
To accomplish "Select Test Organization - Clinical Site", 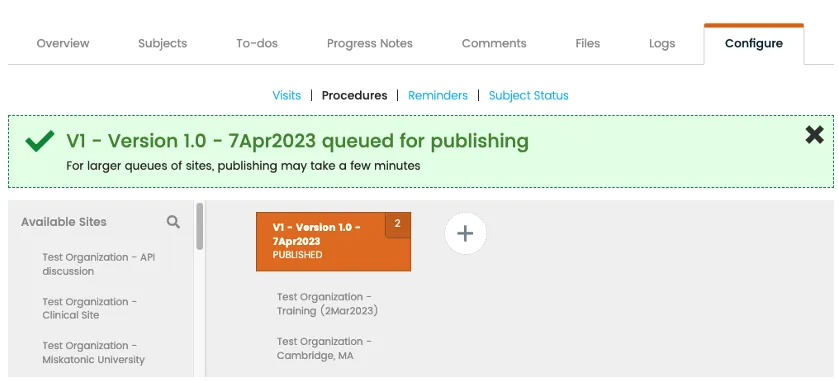I will coord(90,308).
